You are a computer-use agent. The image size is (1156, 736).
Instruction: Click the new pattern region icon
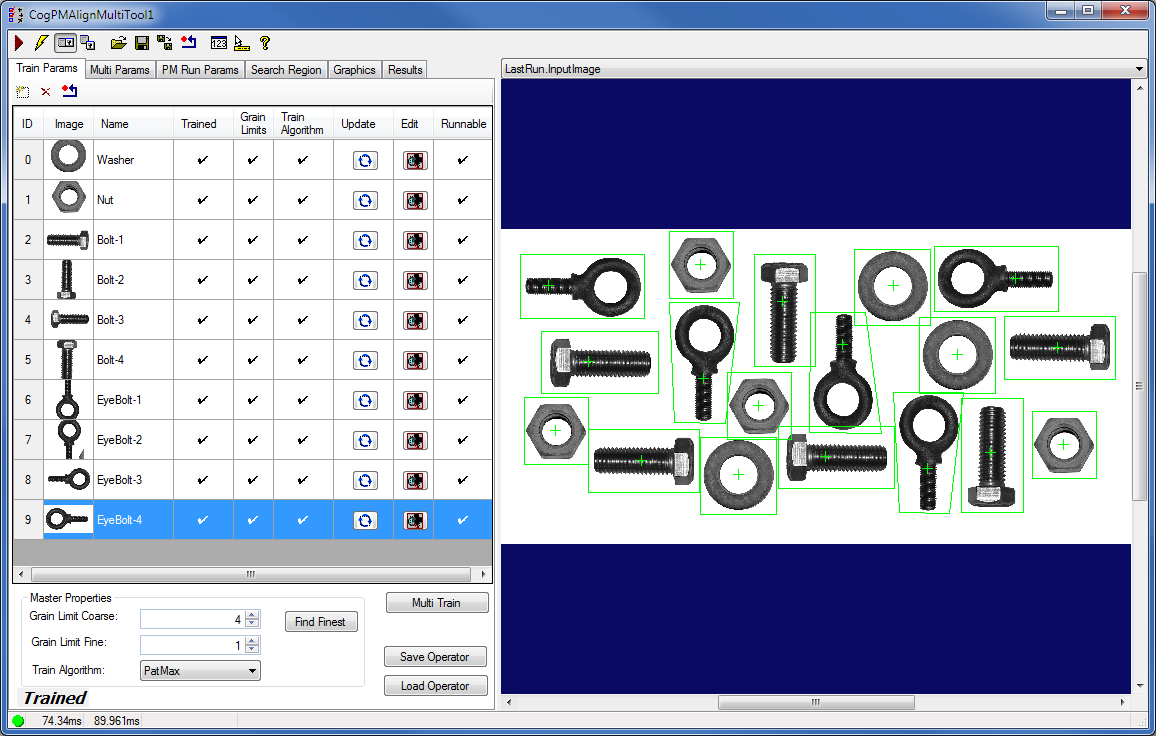[x=22, y=91]
